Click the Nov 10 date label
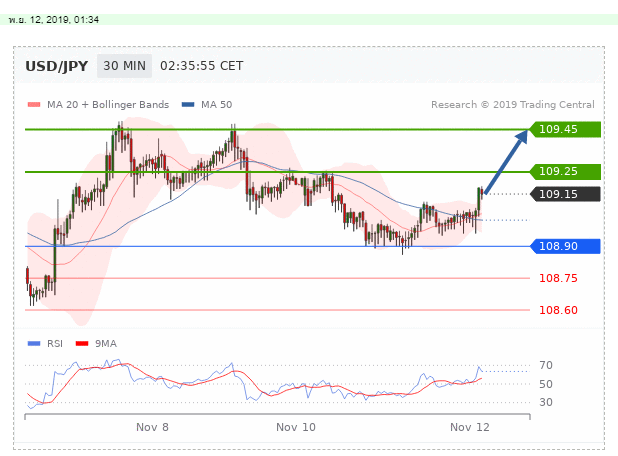618x456 pixels. [296, 427]
